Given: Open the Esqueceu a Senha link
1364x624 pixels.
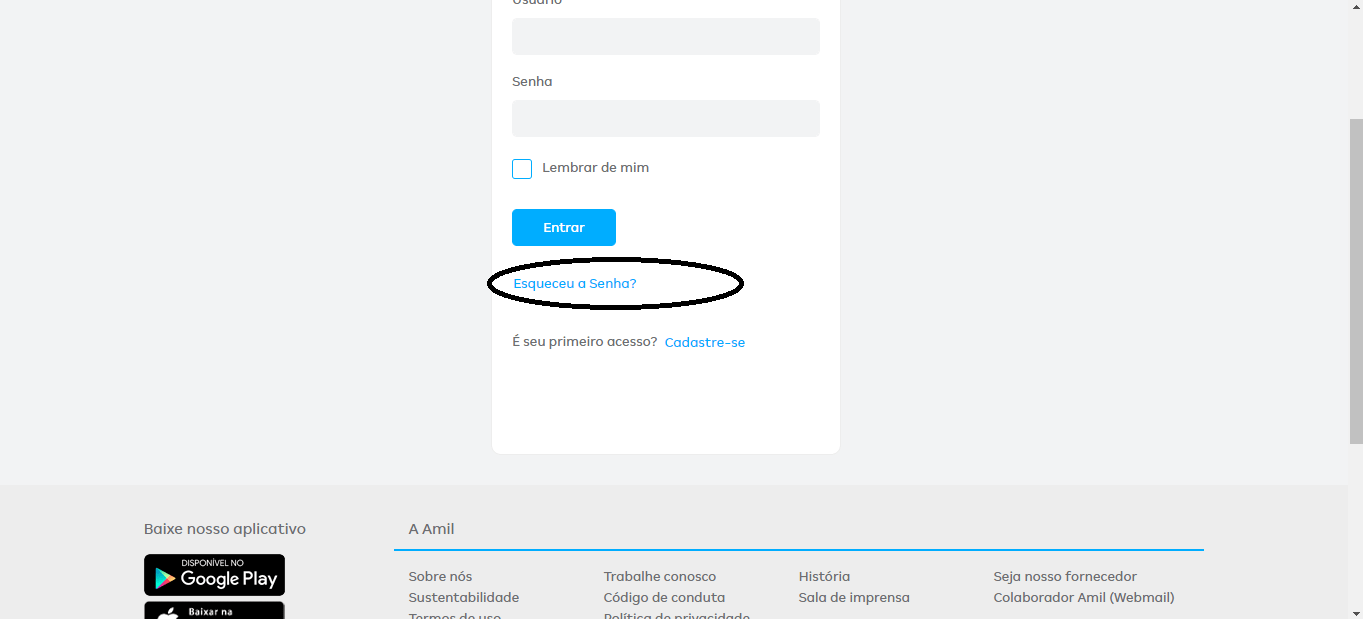Looking at the screenshot, I should (575, 284).
